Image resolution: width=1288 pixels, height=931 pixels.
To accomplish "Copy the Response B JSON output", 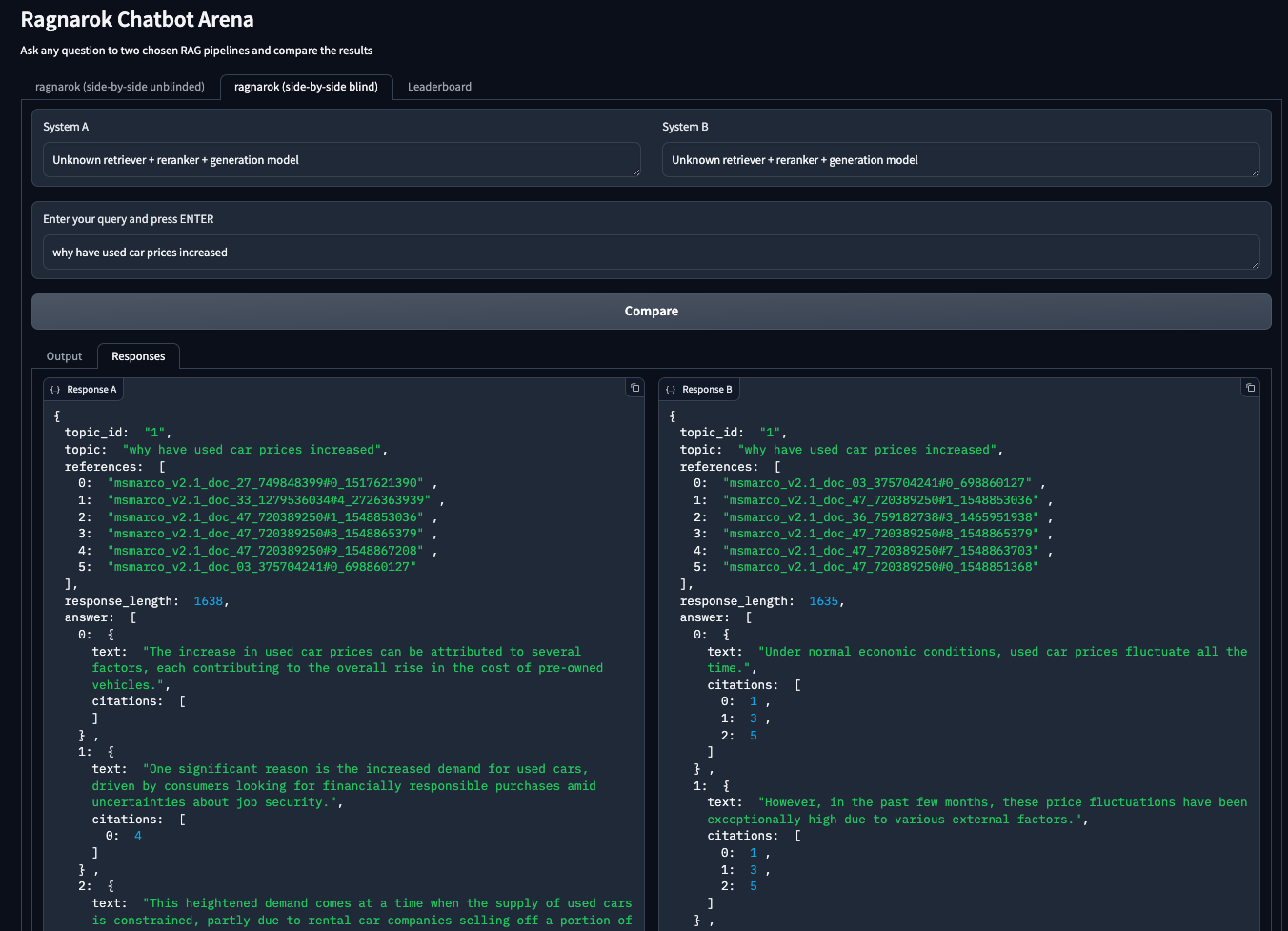I will coord(1250,388).
